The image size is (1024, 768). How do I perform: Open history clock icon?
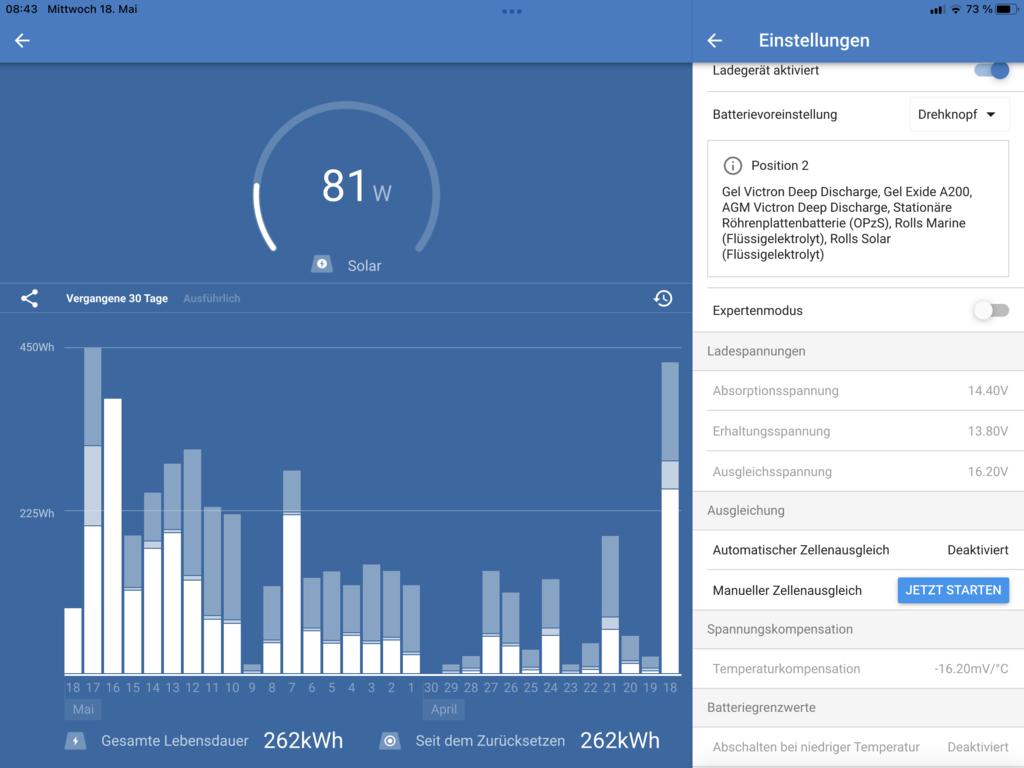click(x=663, y=298)
